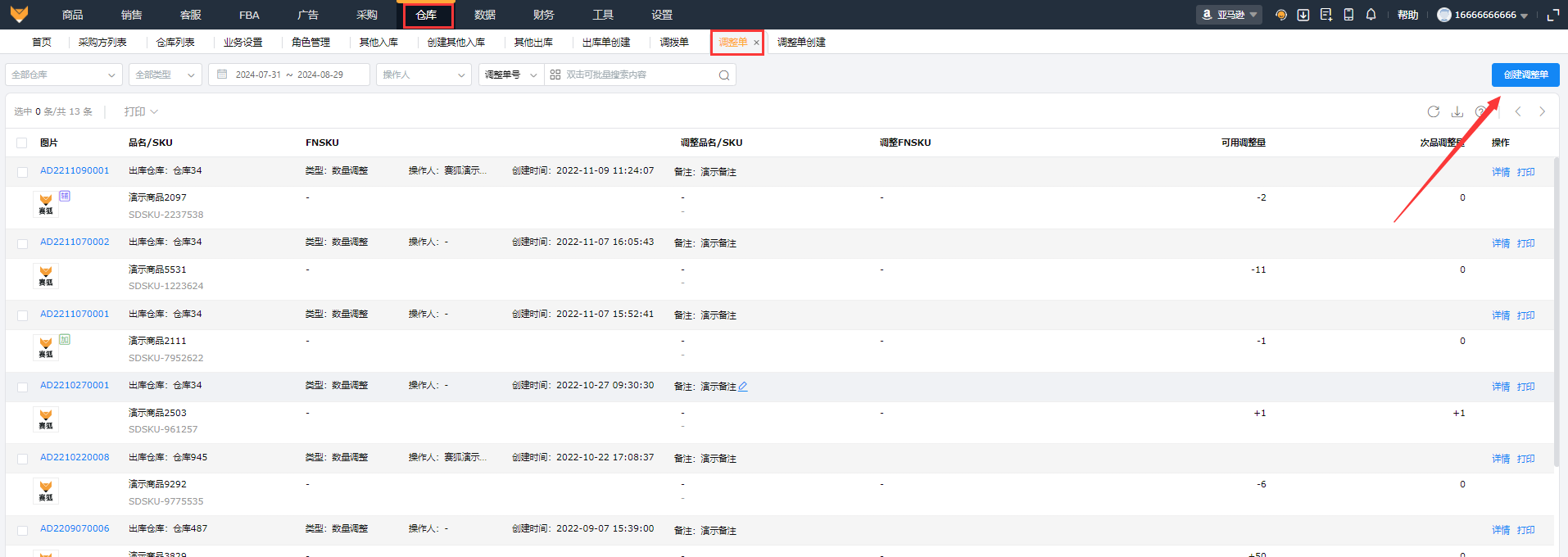Screen dimensions: 1568x557
Task: Click the user avatar for 16666666666
Action: pos(1444,15)
